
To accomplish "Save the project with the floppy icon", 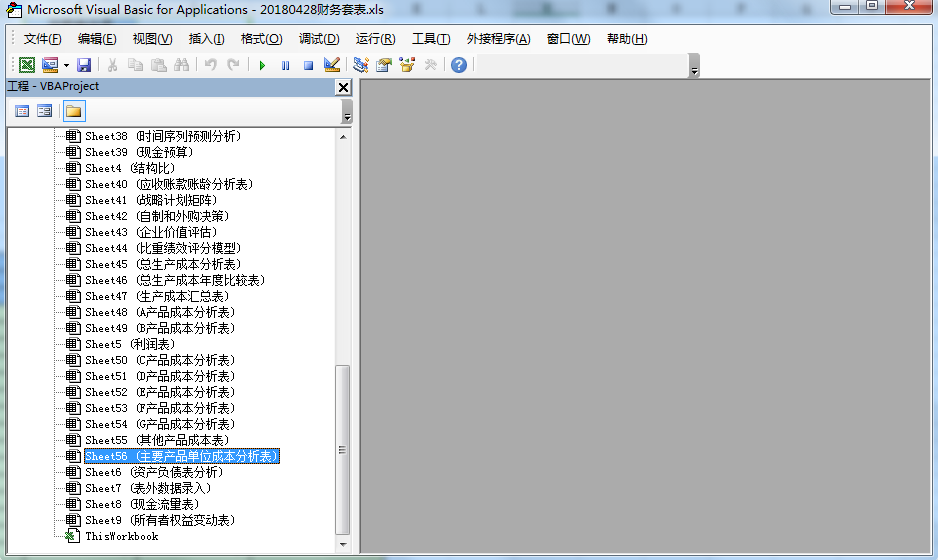I will (84, 65).
